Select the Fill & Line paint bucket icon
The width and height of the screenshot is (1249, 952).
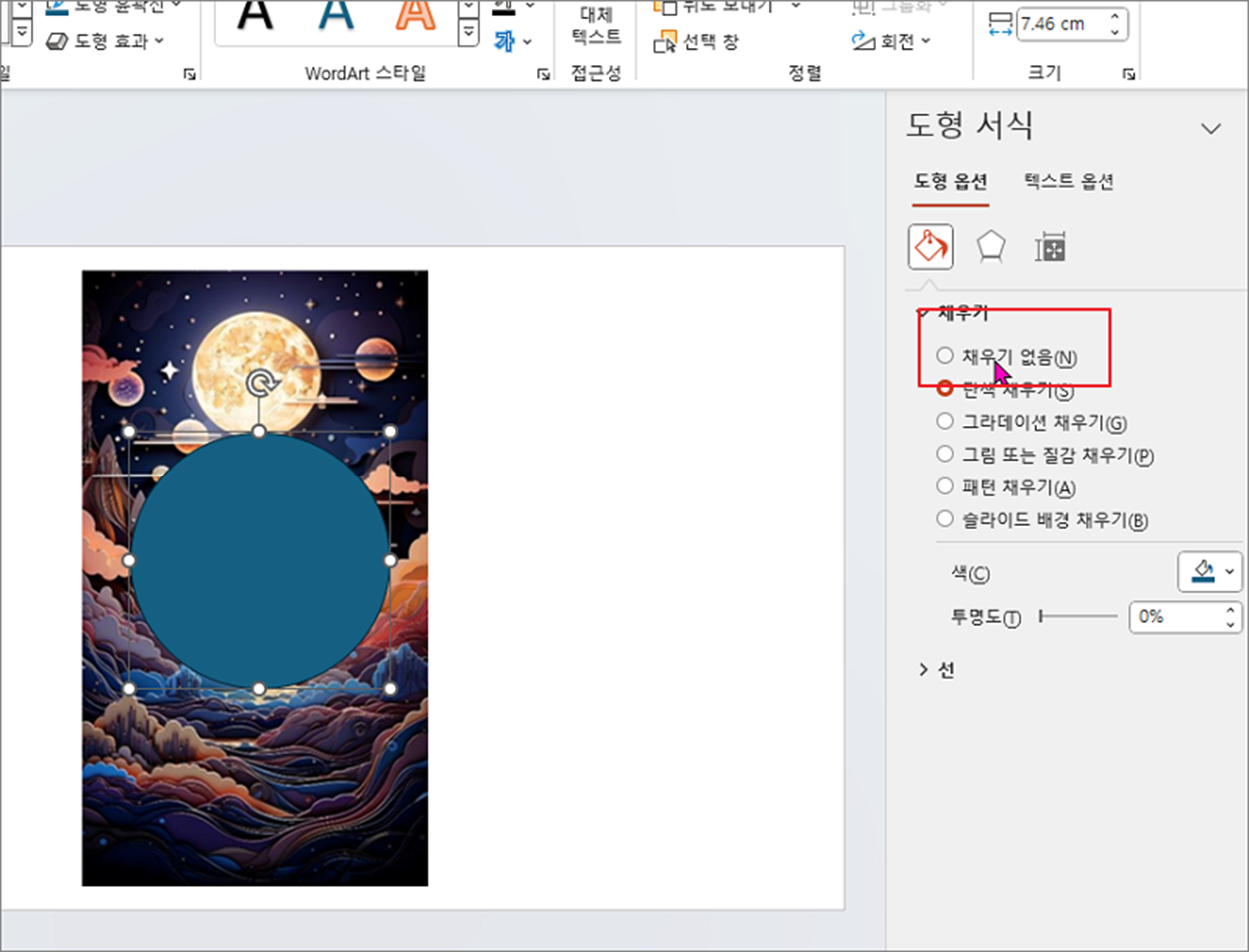point(930,247)
